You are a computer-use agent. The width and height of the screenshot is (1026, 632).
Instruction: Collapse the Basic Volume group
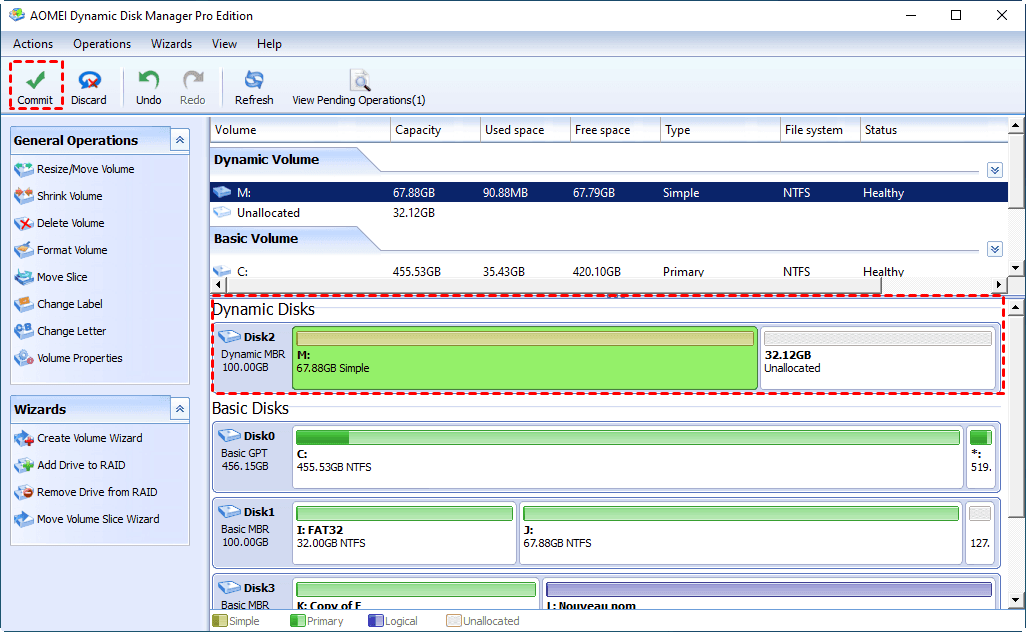coord(994,249)
